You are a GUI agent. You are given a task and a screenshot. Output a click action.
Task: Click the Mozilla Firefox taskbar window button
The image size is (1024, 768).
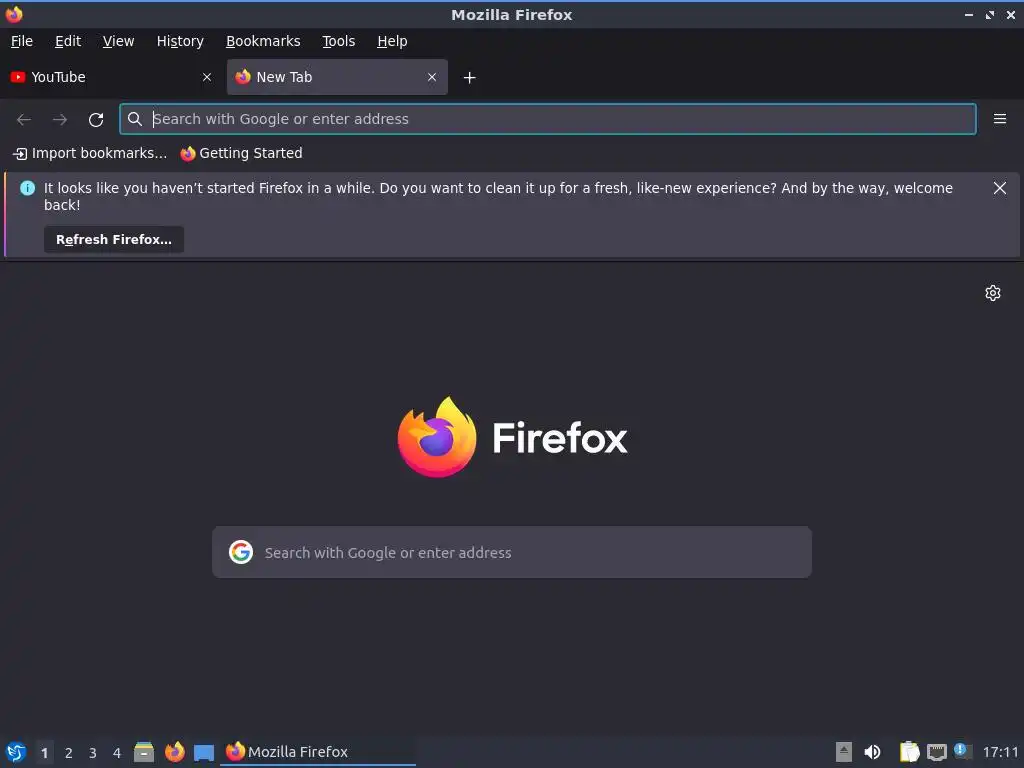coord(318,752)
